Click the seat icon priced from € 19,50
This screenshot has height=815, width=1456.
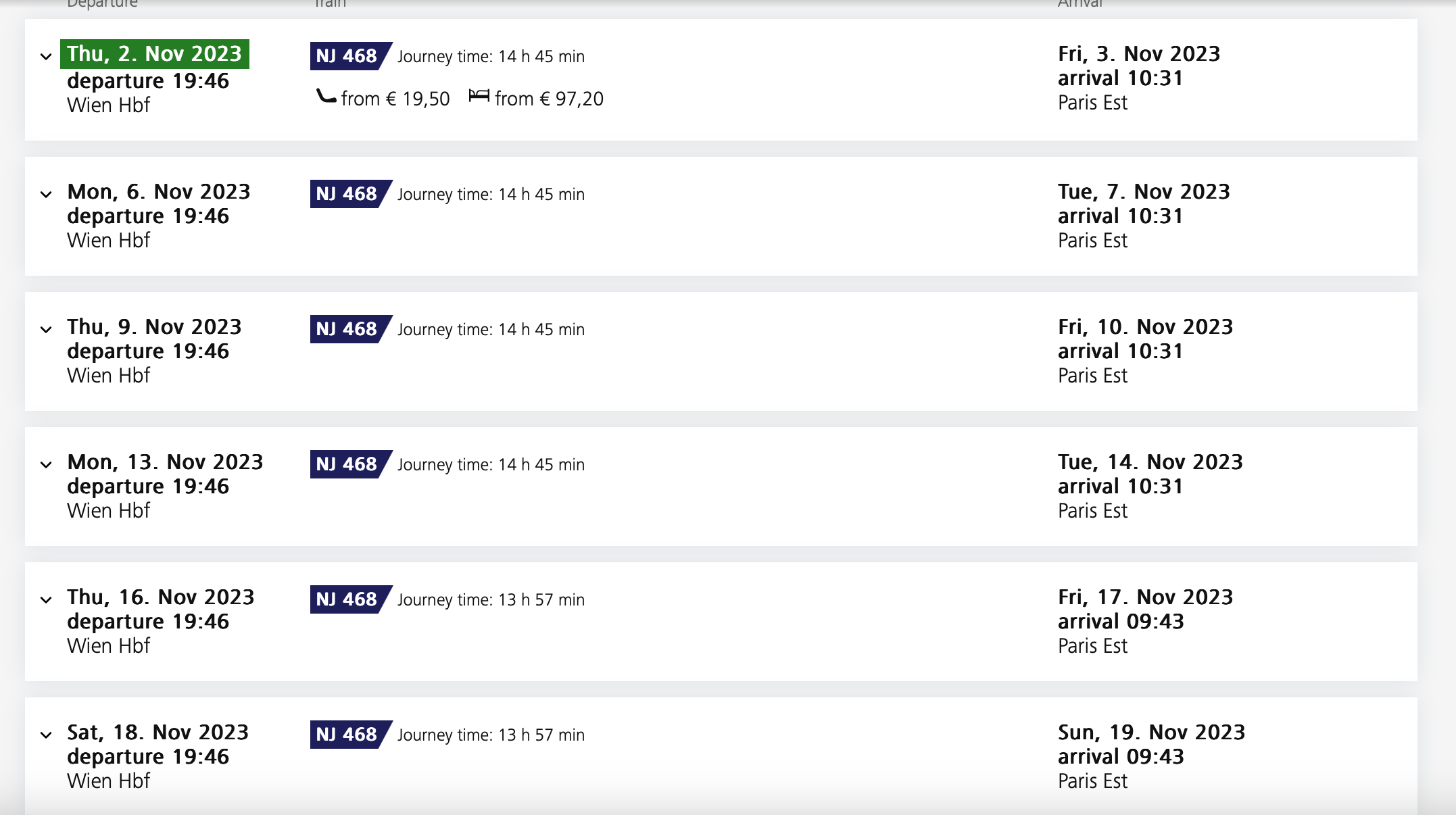[326, 97]
